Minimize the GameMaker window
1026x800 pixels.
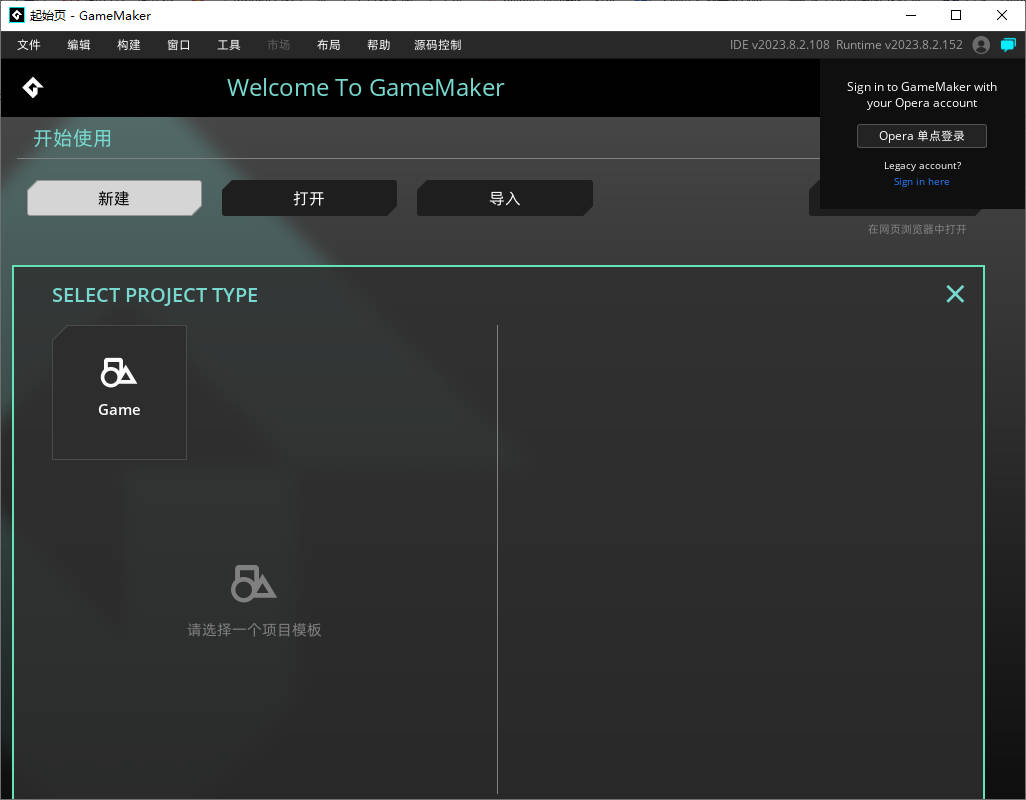coord(911,15)
